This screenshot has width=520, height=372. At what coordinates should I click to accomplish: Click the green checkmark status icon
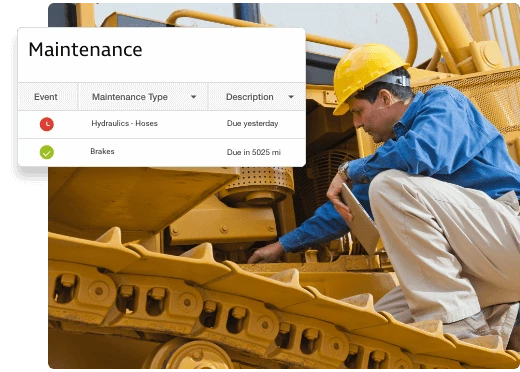pos(47,152)
